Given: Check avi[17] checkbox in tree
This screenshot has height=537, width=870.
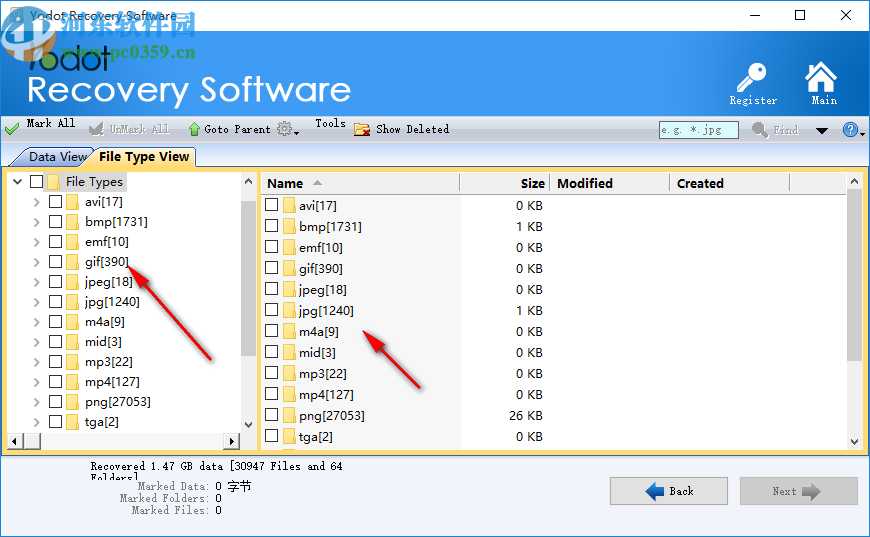Looking at the screenshot, I should [x=55, y=201].
